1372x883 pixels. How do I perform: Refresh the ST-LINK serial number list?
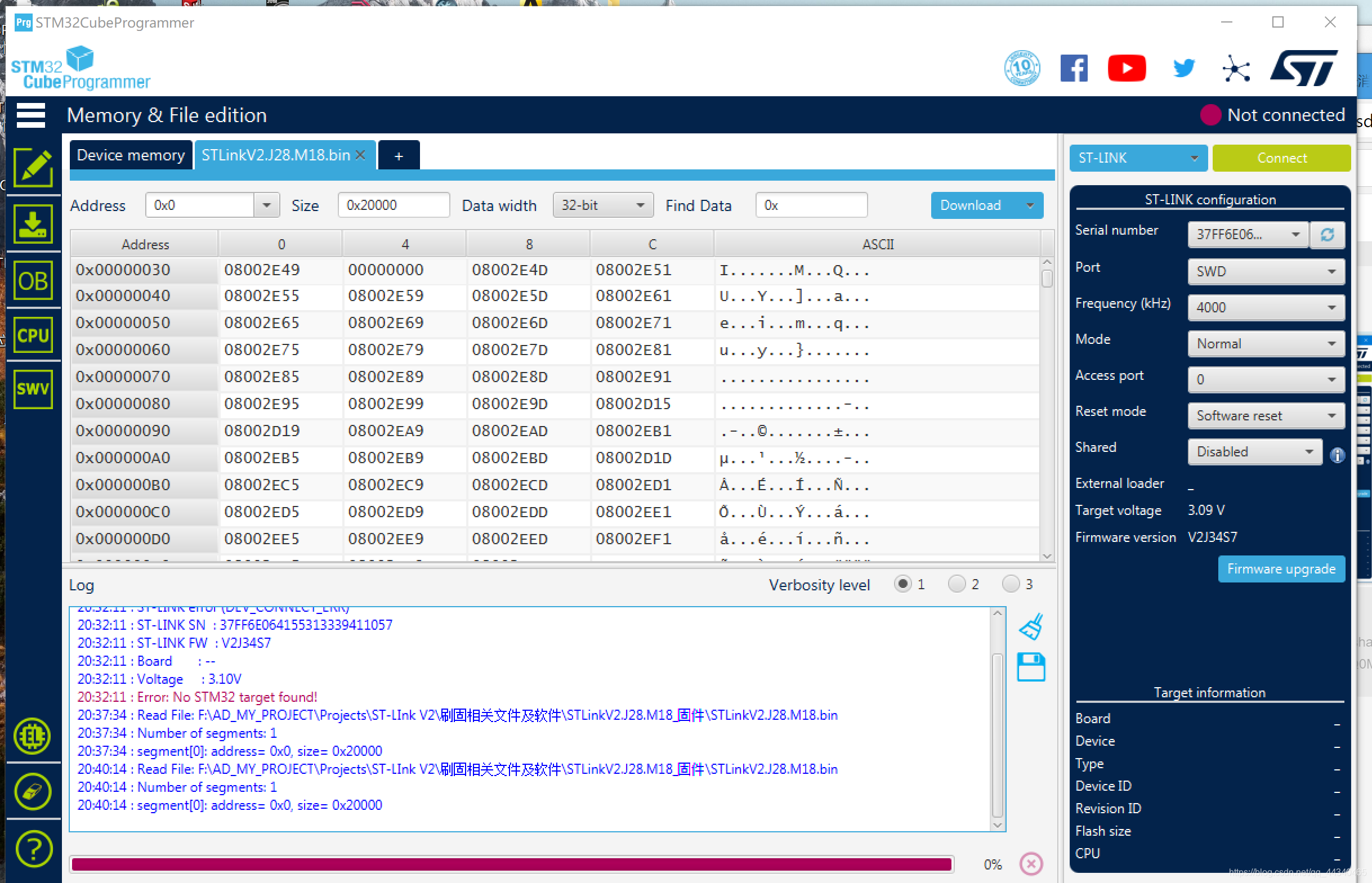[1327, 235]
